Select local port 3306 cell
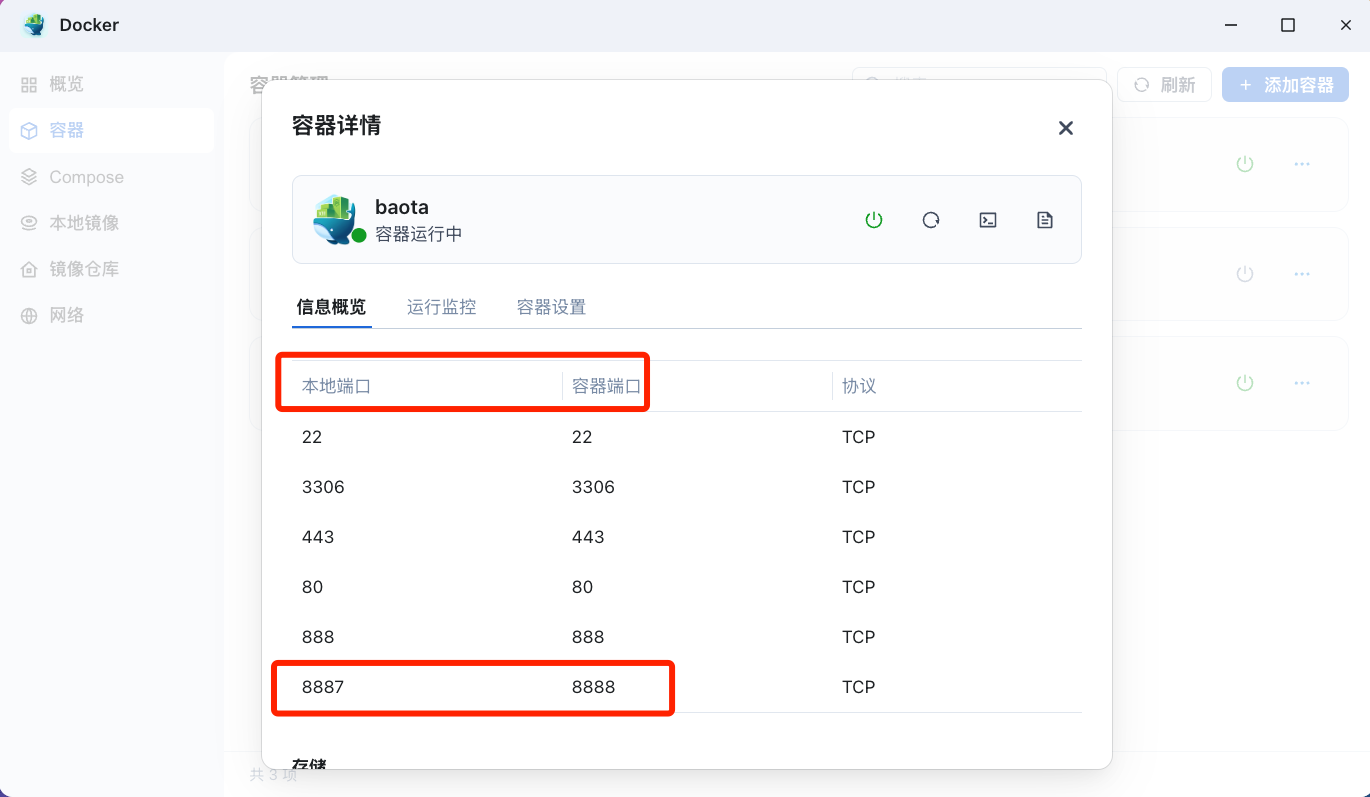This screenshot has width=1370, height=797. 323,487
